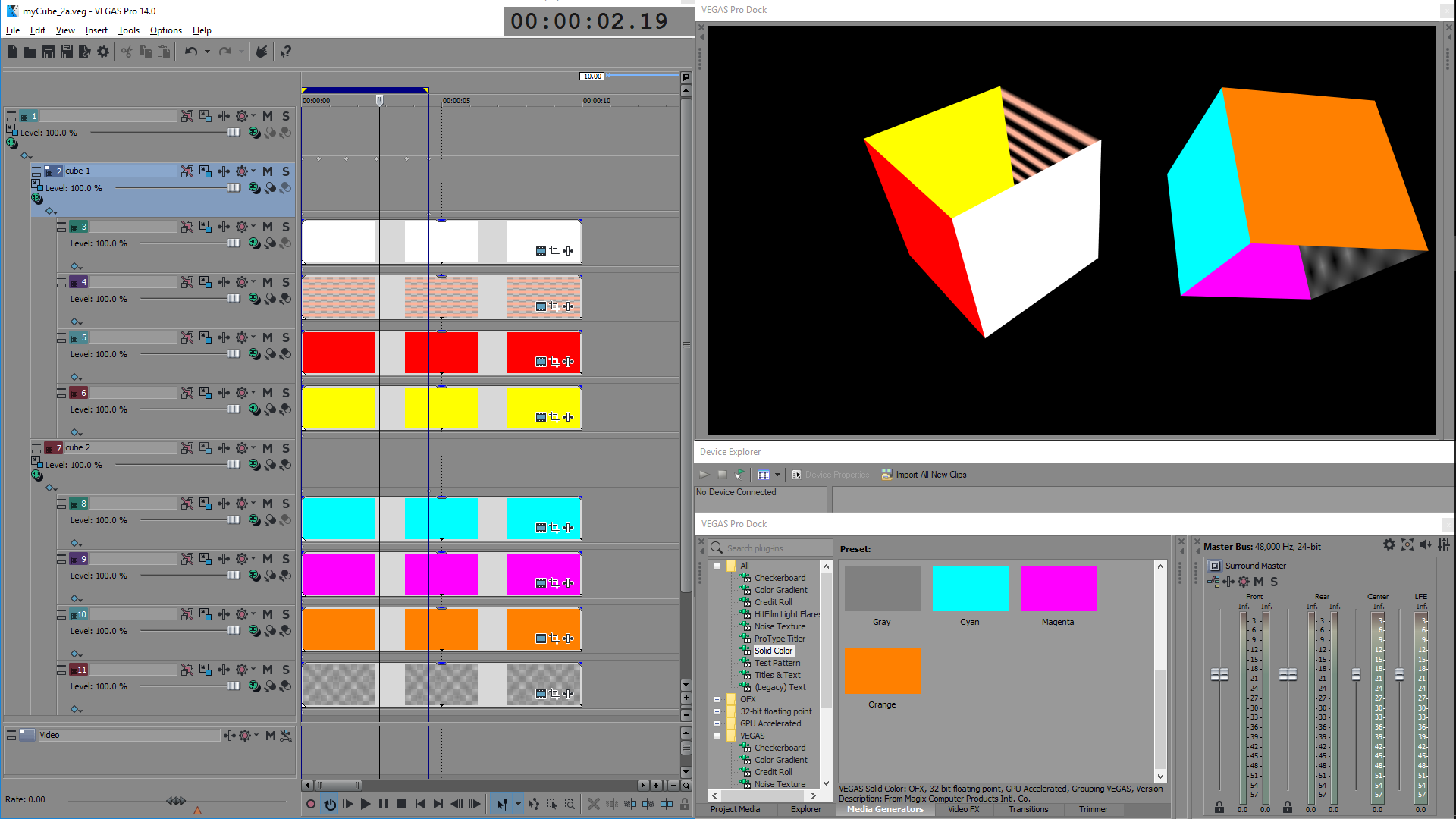Open the Undo history dropdown arrow
1456x819 pixels.
coord(207,52)
